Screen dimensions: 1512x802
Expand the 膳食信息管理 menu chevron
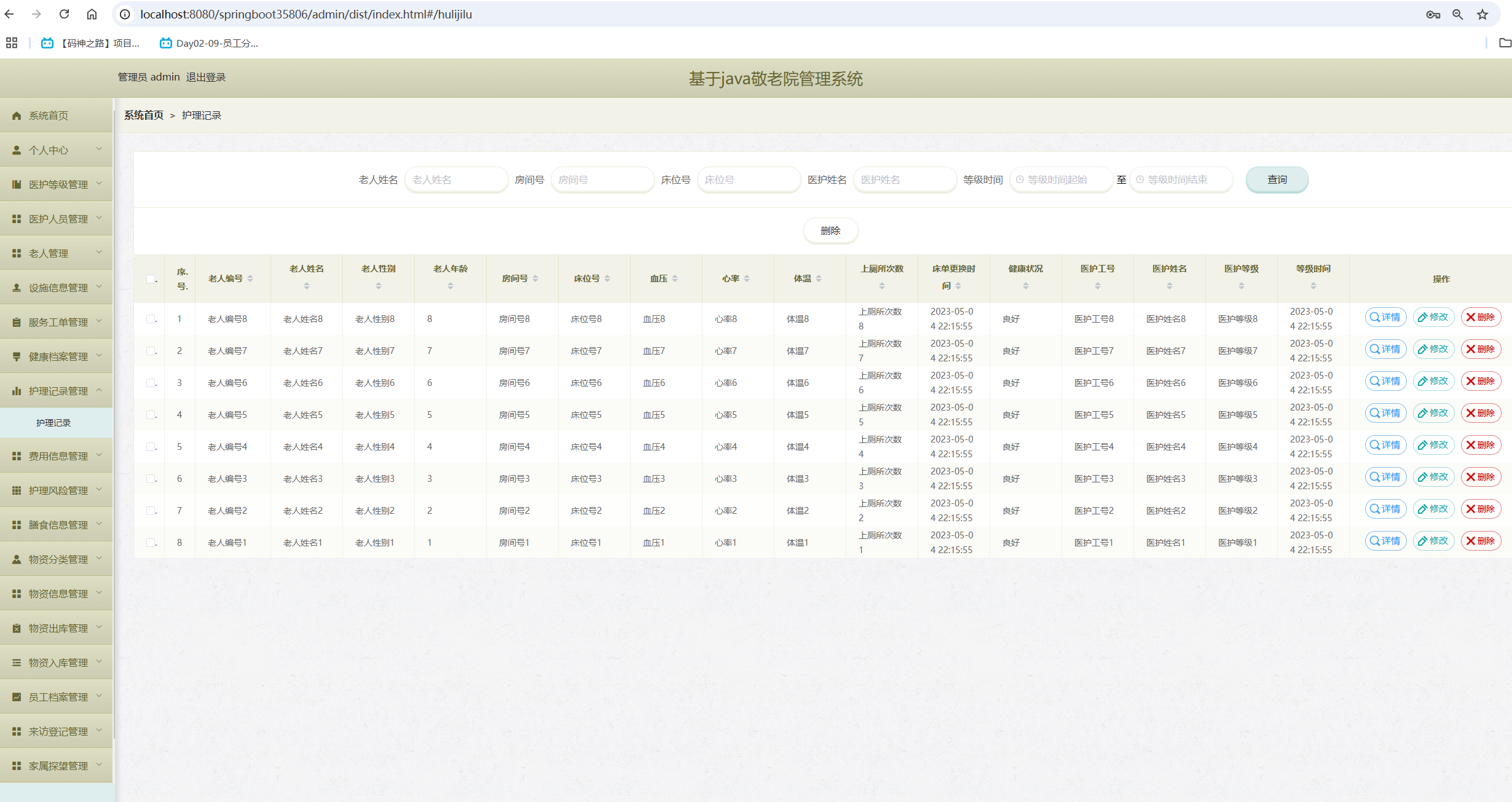tap(99, 524)
